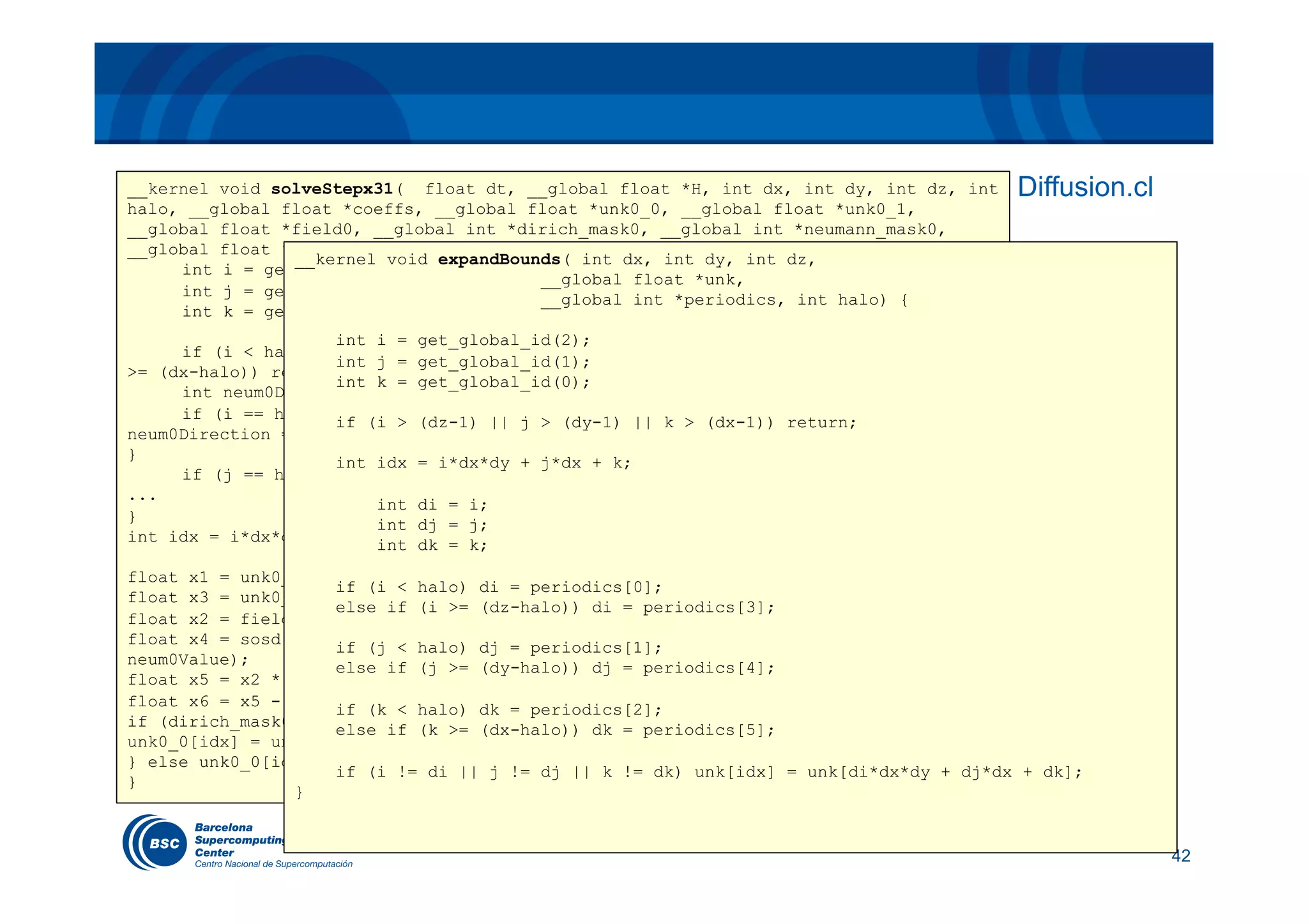Click the "__global int *periodics, int halo" line
This screenshot has height=924, width=1308.
coord(724,300)
